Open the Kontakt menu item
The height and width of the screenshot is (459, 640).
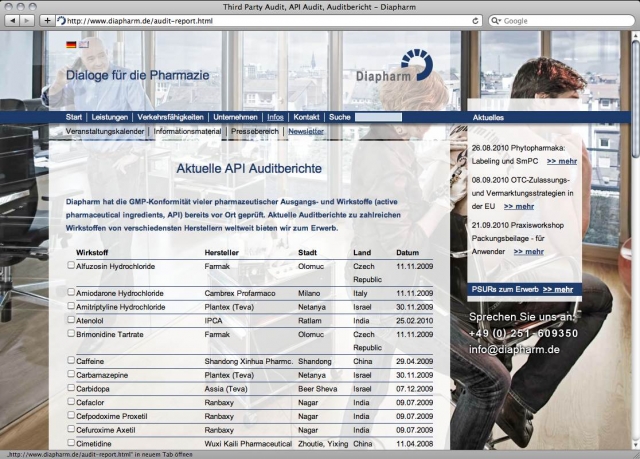[306, 118]
